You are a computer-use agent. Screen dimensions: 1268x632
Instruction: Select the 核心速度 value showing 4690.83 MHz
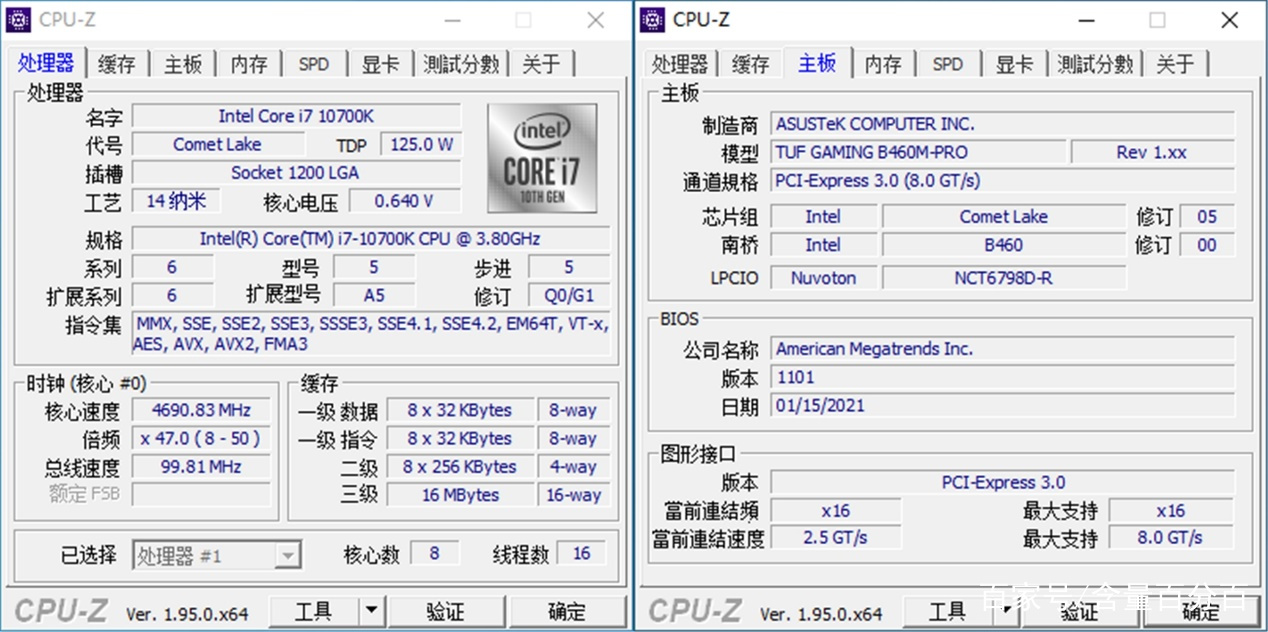(x=200, y=409)
